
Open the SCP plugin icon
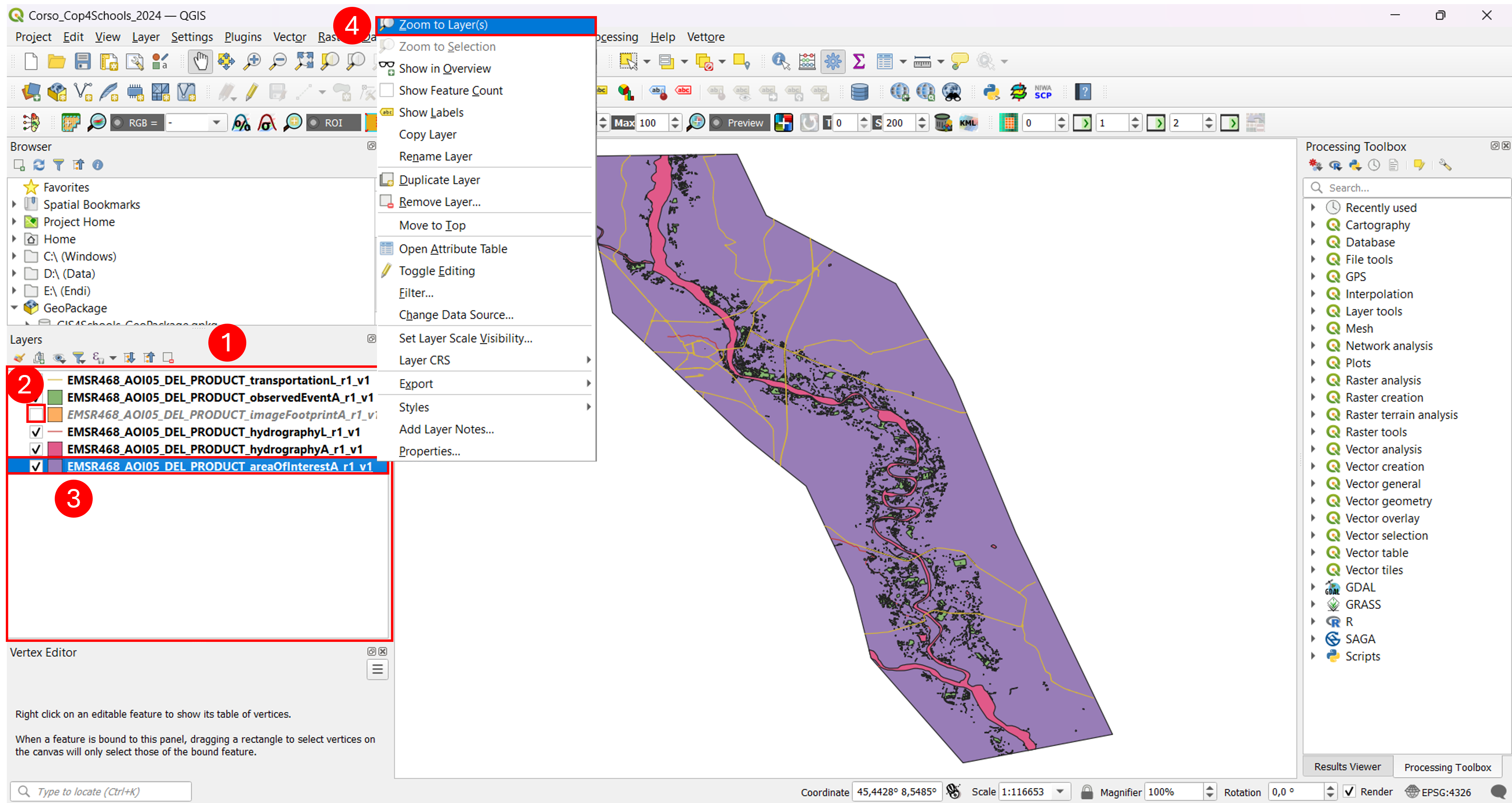pos(1043,92)
